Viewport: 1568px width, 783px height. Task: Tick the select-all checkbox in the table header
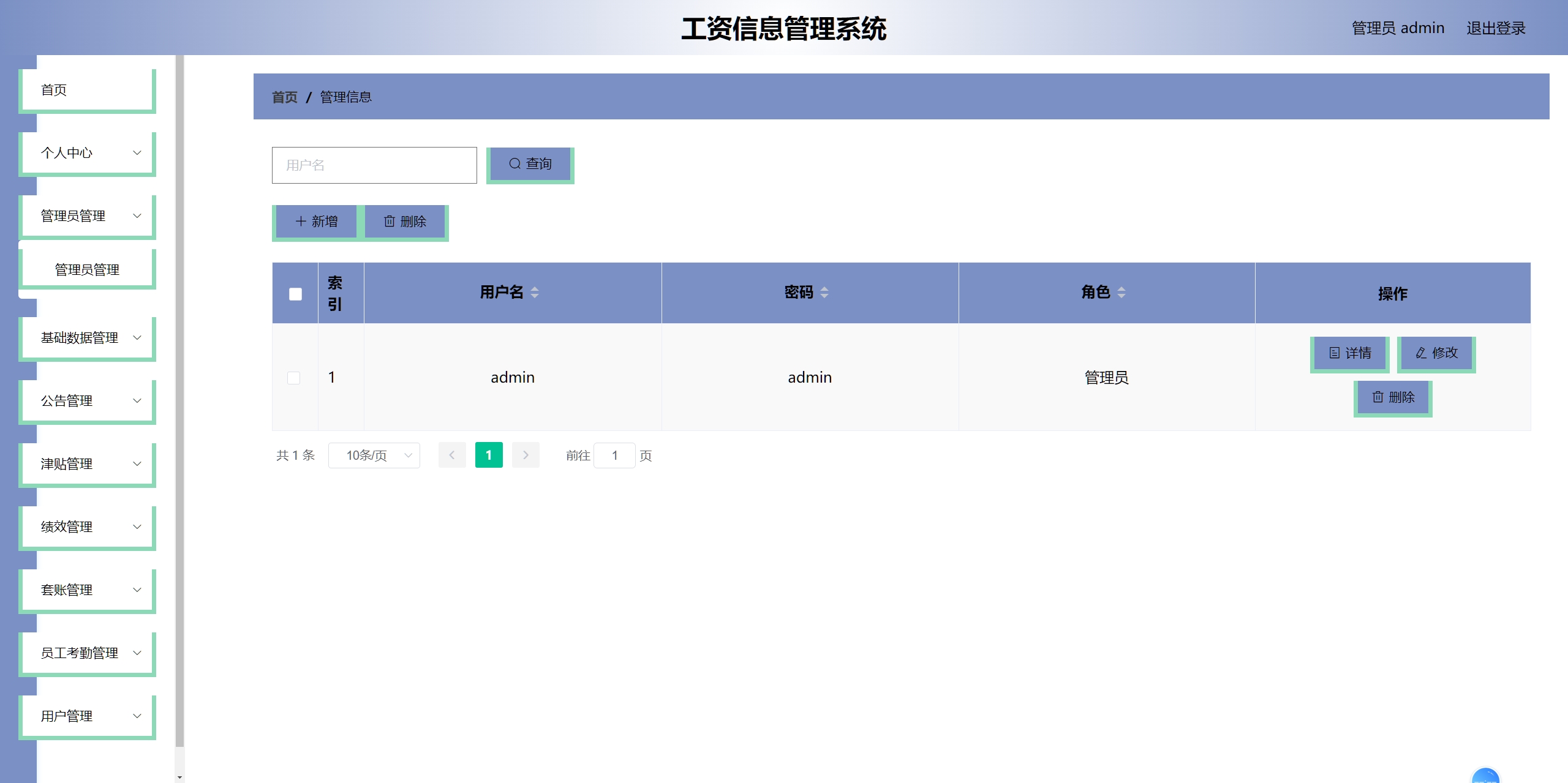(x=295, y=294)
